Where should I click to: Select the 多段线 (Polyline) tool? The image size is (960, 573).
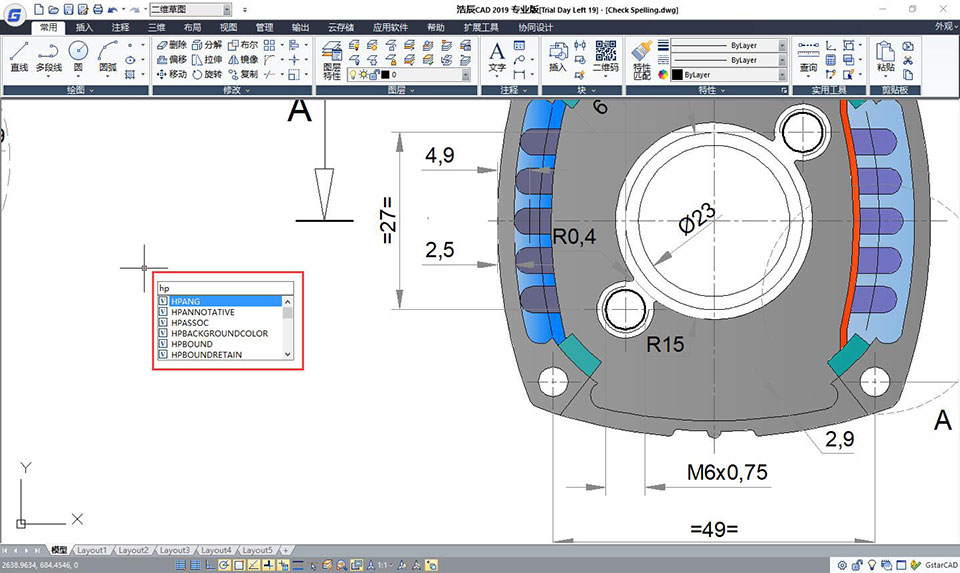[x=48, y=56]
